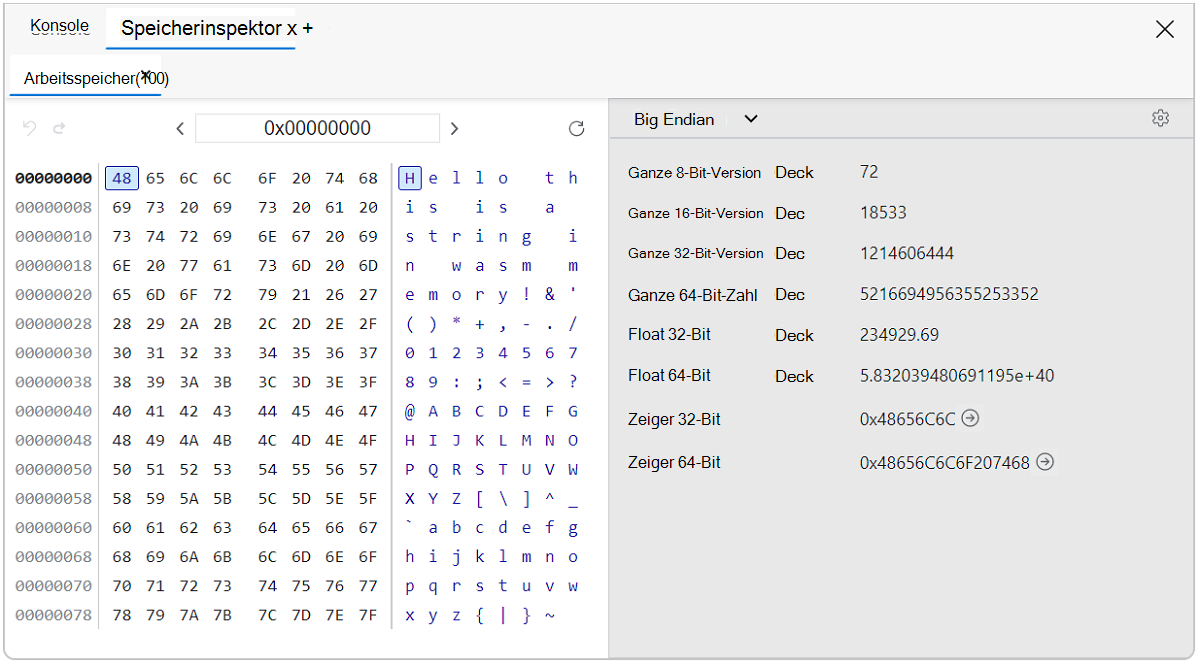Select ASCII character @ in row 00000040

point(410,411)
